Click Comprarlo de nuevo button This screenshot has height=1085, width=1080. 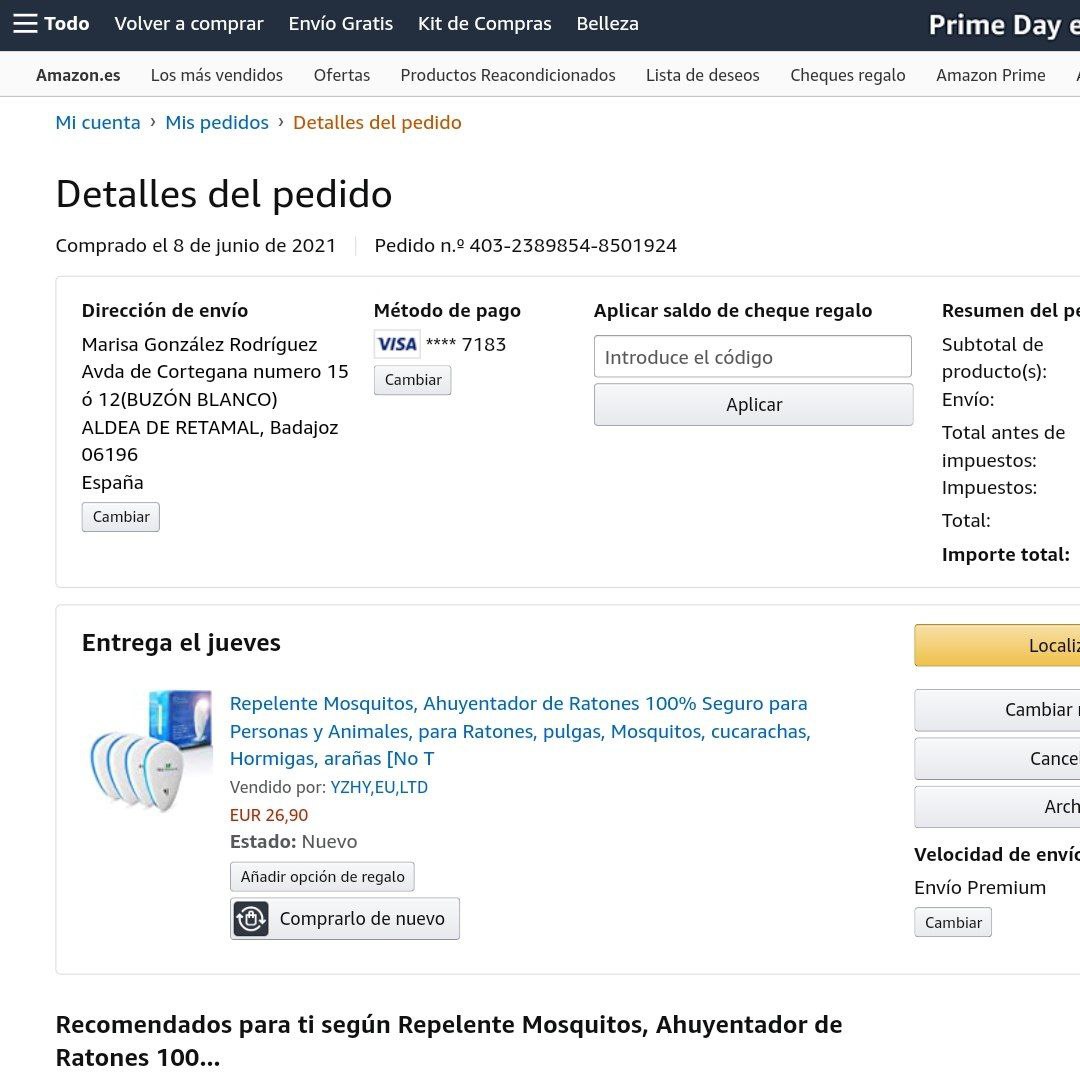pyautogui.click(x=345, y=919)
